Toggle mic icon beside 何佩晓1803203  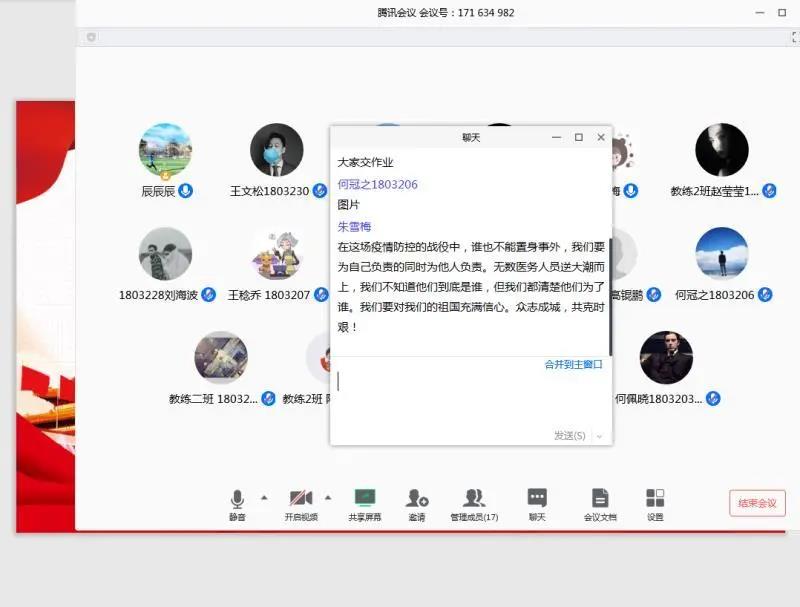pos(713,398)
